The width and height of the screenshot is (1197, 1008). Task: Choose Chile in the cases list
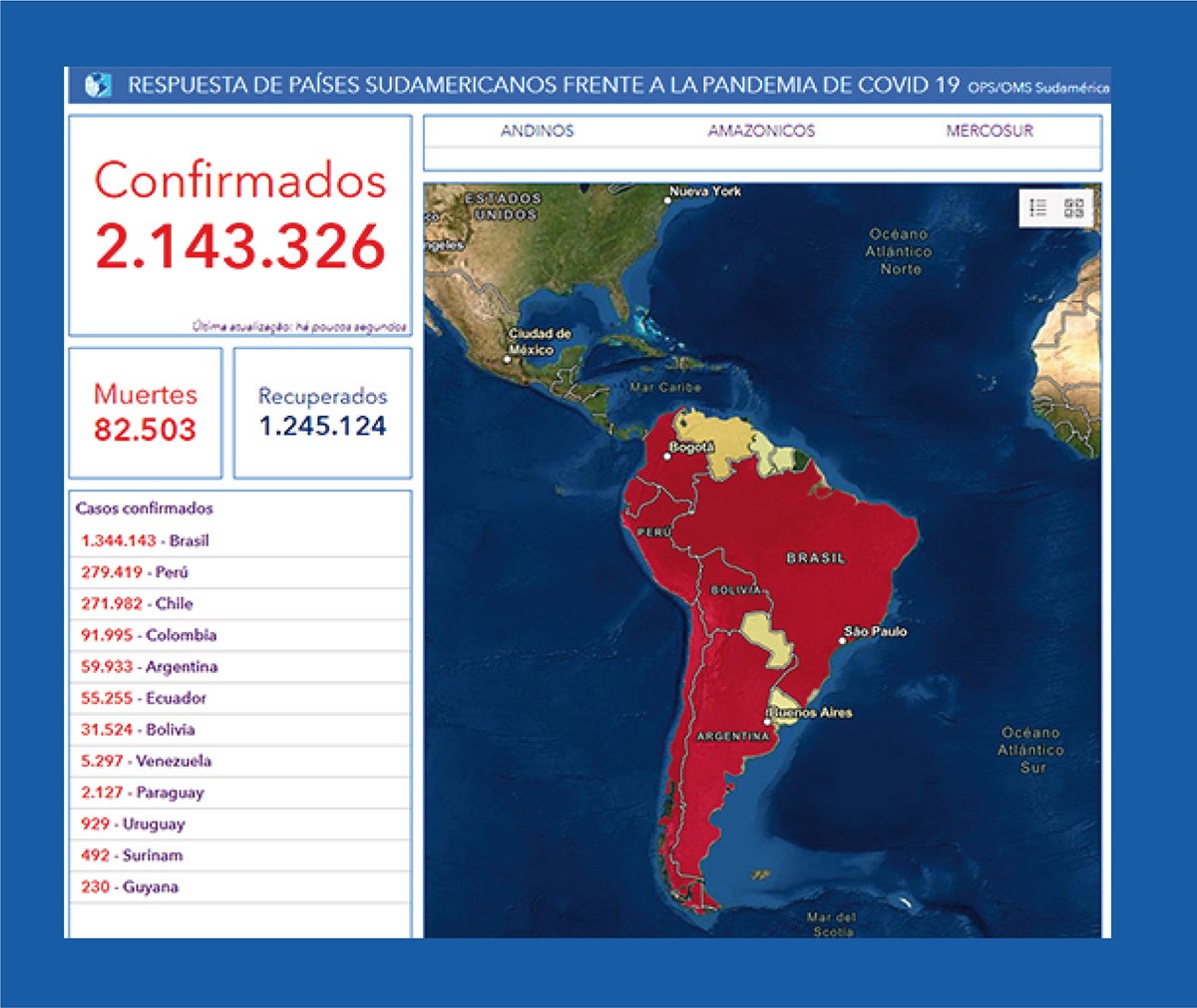click(x=138, y=603)
